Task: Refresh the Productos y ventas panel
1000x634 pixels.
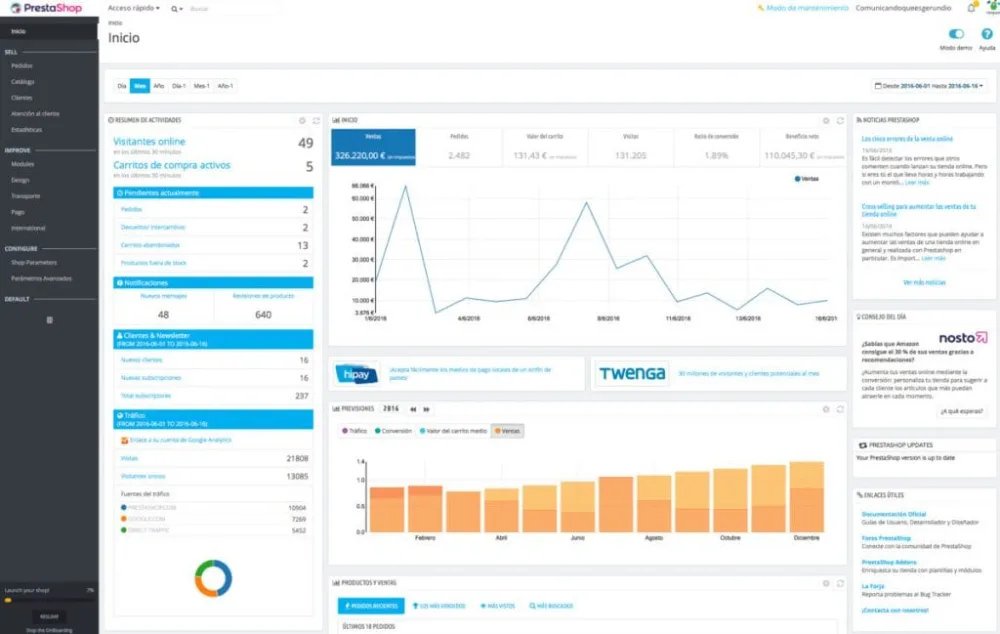Action: tap(840, 583)
